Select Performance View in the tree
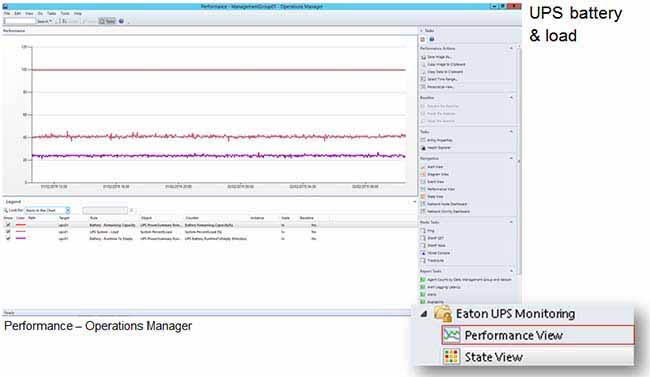This screenshot has width=650, height=377. tap(538, 335)
